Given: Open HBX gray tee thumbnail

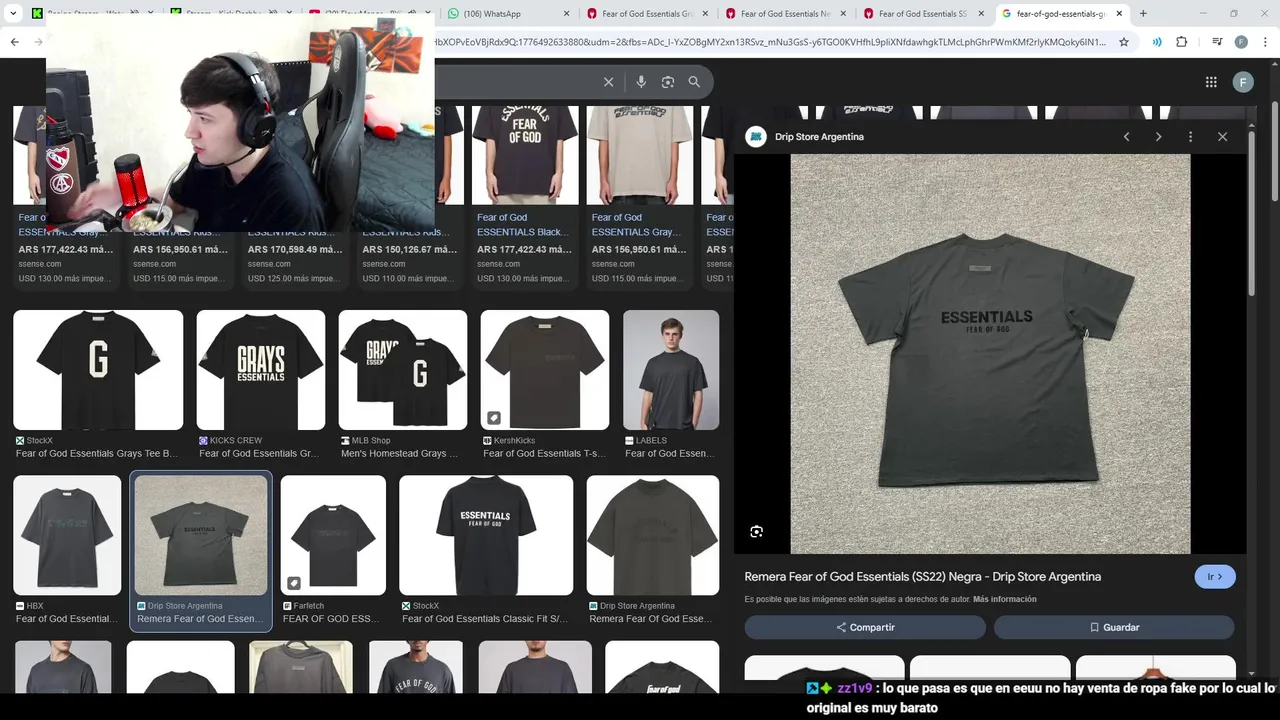Looking at the screenshot, I should 67,535.
